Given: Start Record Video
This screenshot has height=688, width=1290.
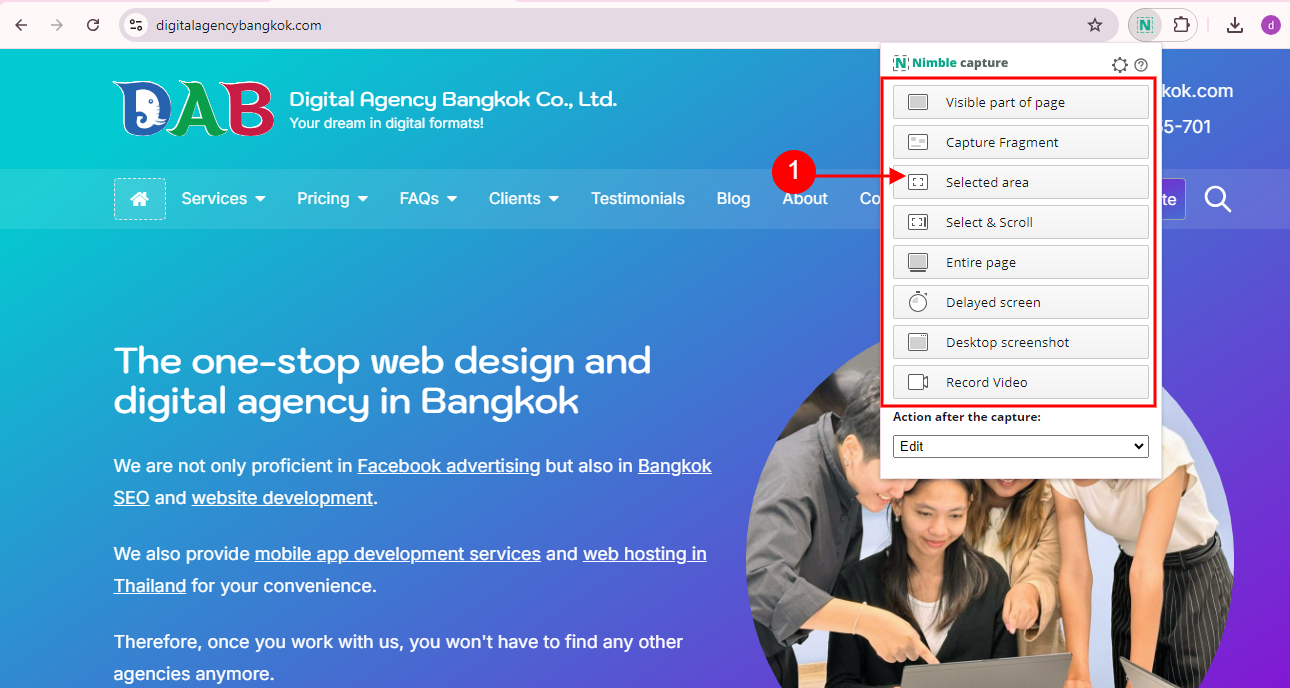Looking at the screenshot, I should (x=1020, y=382).
